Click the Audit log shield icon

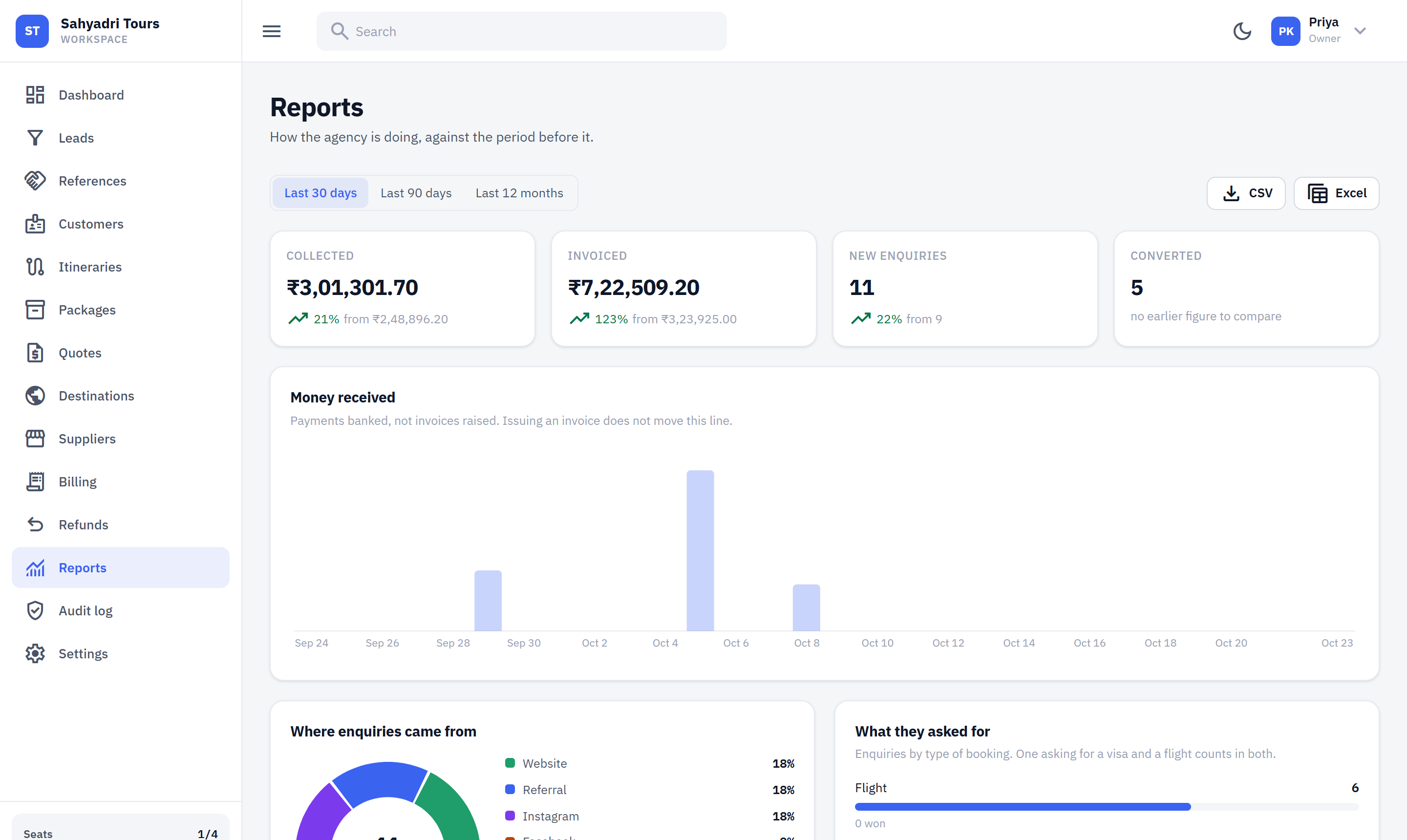pos(35,611)
